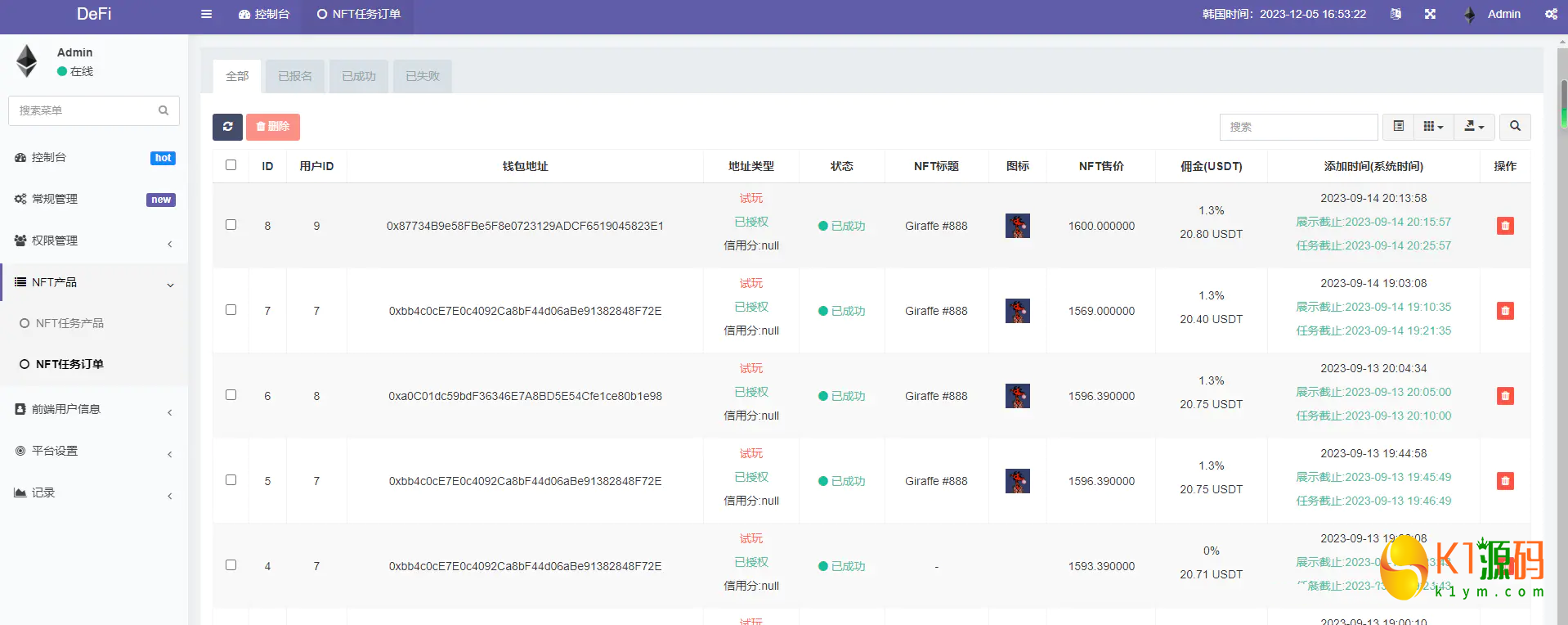Open Giraffe #888 thumbnail in row ID 6
This screenshot has height=625, width=1568.
[1018, 396]
